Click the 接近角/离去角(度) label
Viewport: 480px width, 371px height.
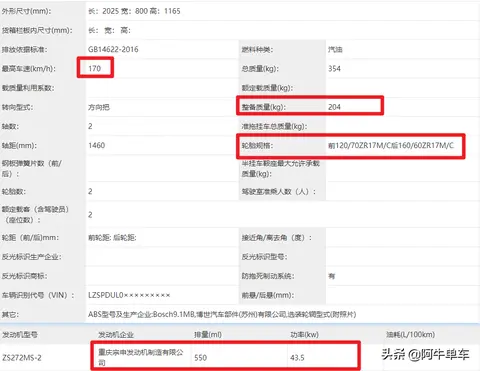tap(277, 238)
